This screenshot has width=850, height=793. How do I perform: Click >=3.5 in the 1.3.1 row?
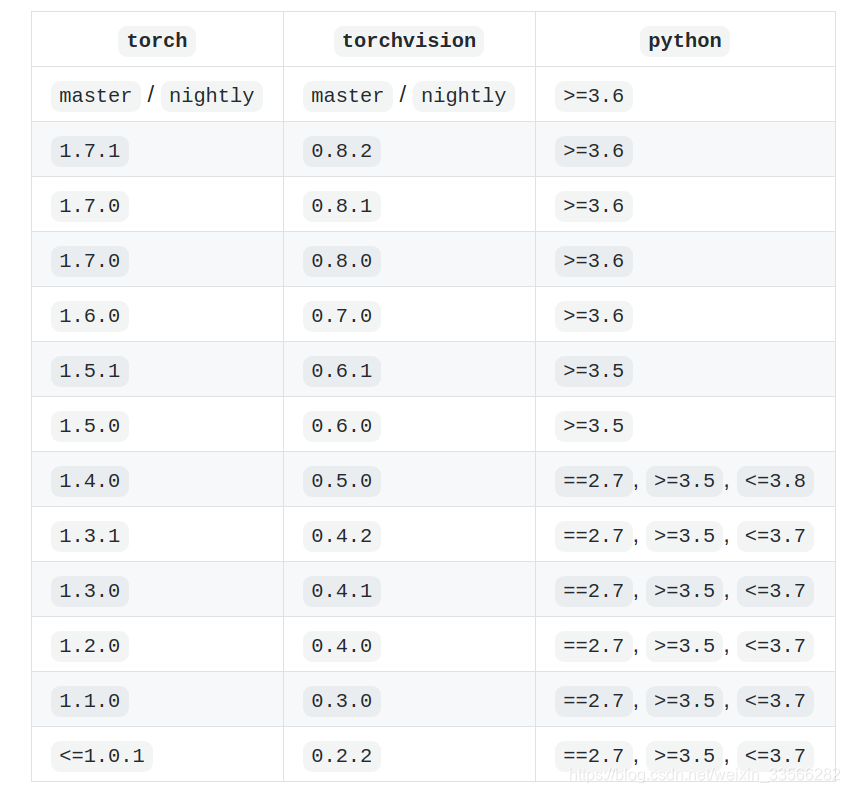click(x=684, y=537)
